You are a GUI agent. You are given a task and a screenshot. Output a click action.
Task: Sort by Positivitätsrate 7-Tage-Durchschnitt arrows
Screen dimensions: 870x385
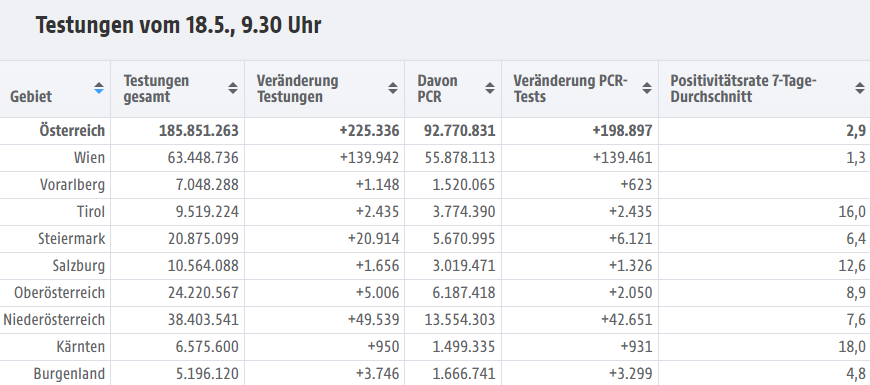[860, 88]
